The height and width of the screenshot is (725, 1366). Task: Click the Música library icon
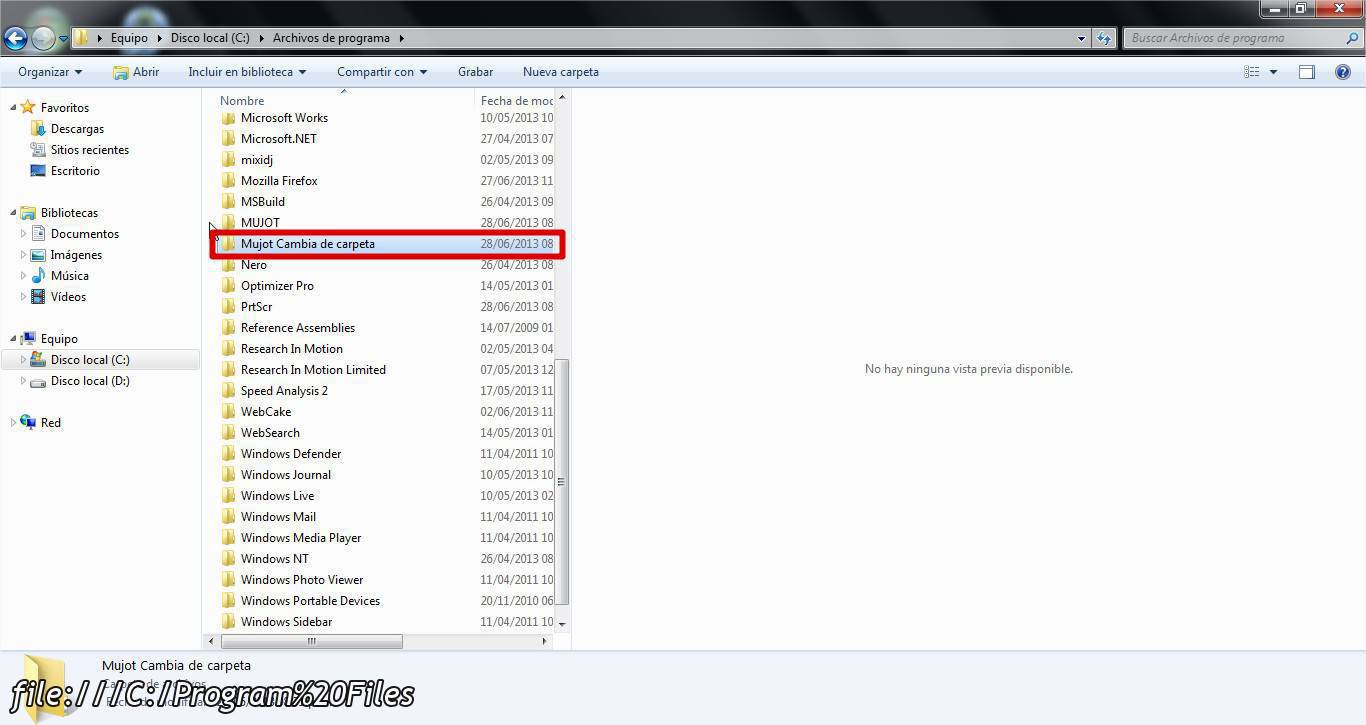point(38,276)
